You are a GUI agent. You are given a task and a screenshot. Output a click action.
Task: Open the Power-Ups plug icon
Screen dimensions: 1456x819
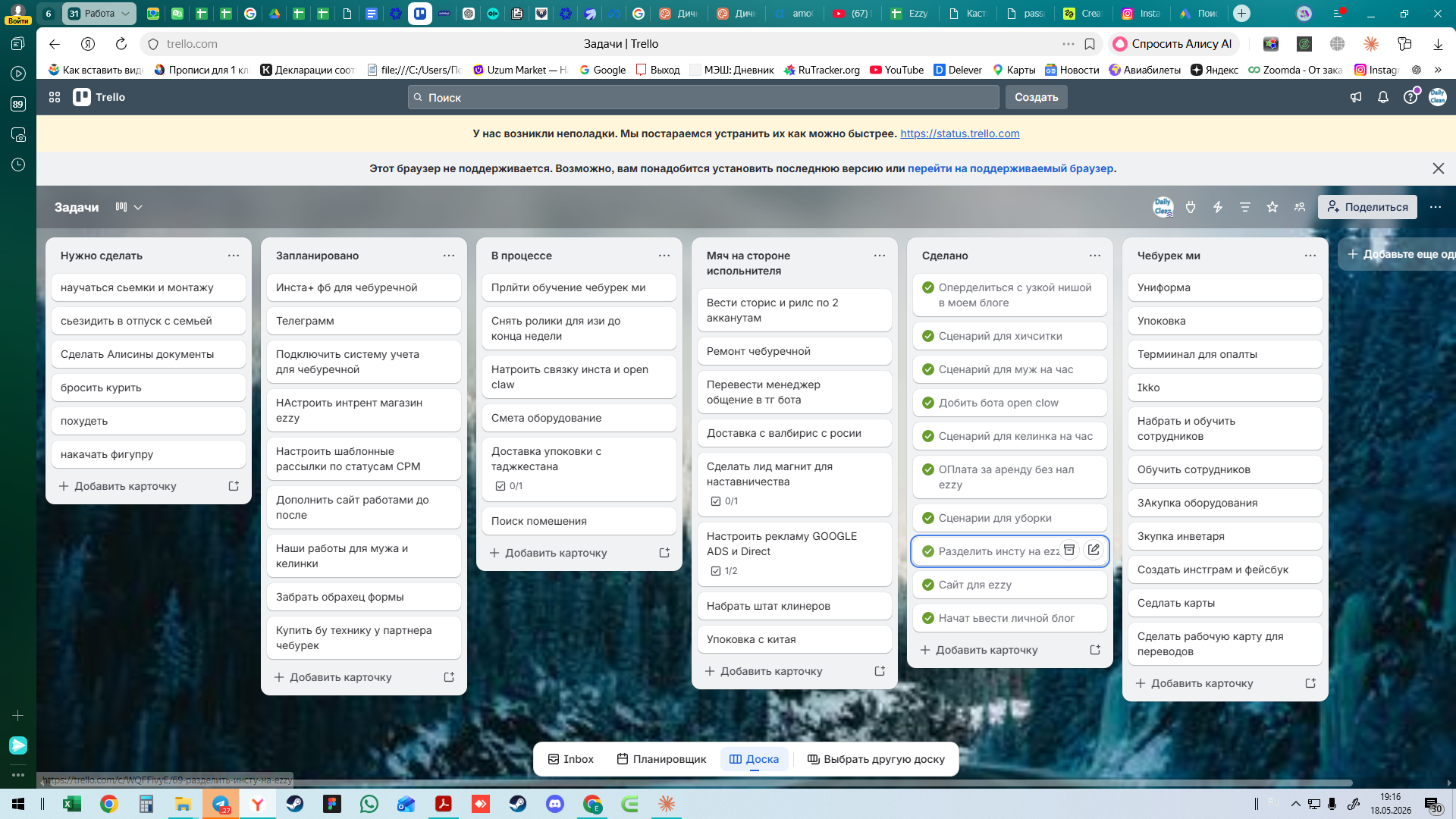1191,207
